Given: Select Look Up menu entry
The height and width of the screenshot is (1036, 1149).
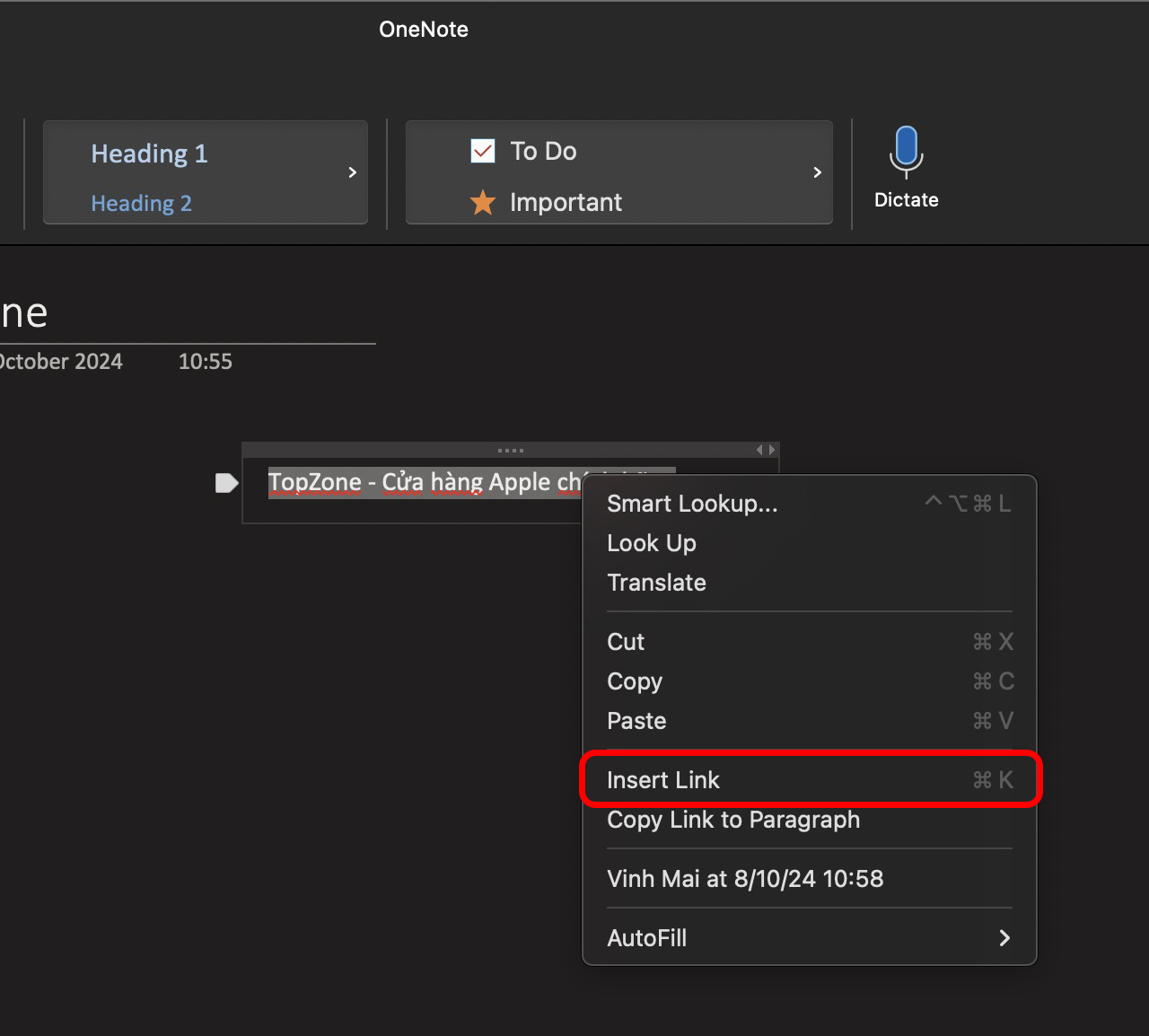Looking at the screenshot, I should pos(810,543).
